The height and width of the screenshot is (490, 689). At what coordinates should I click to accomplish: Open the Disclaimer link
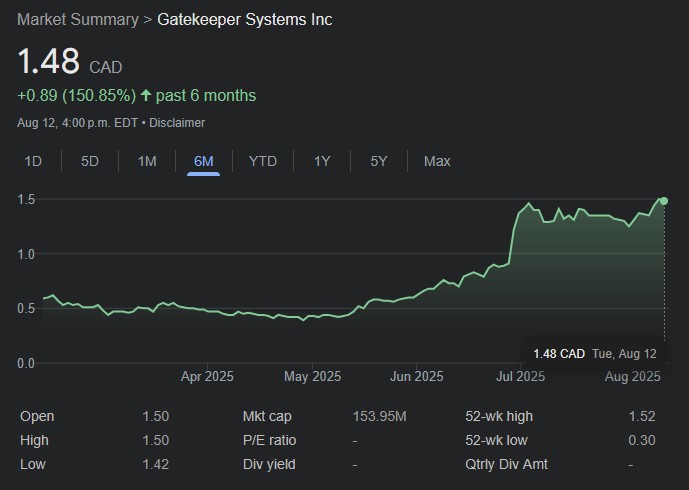coord(178,123)
